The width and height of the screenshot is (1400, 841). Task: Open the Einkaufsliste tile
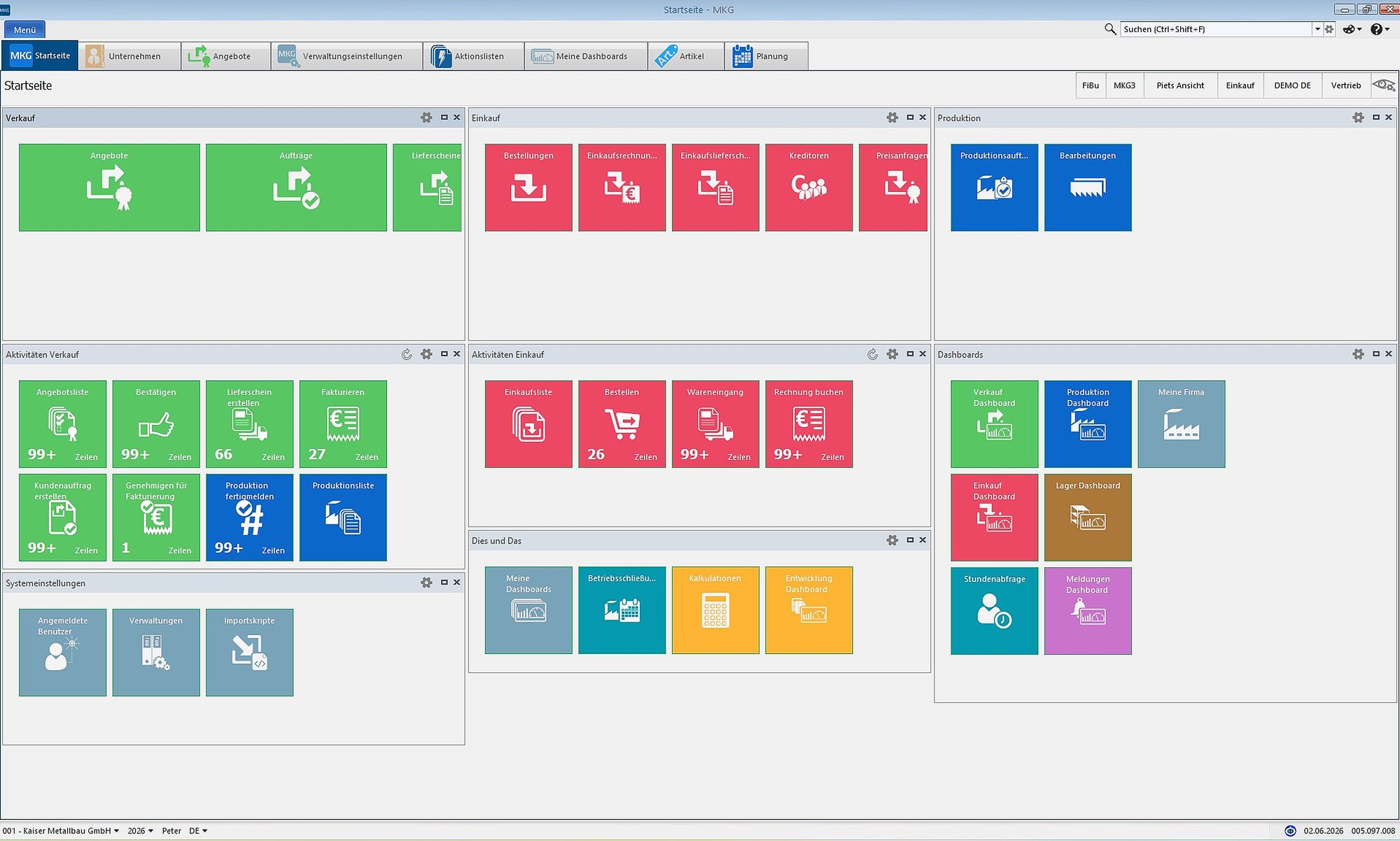528,424
